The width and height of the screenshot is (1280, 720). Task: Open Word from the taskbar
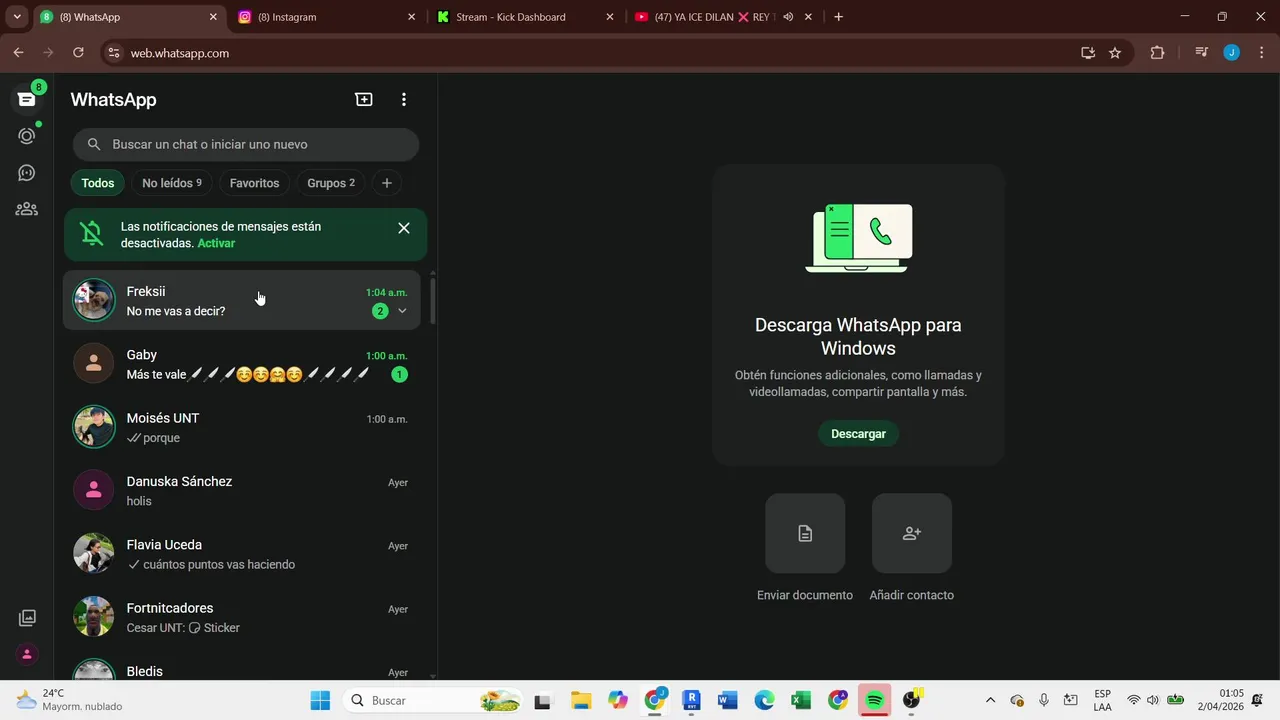coord(727,700)
